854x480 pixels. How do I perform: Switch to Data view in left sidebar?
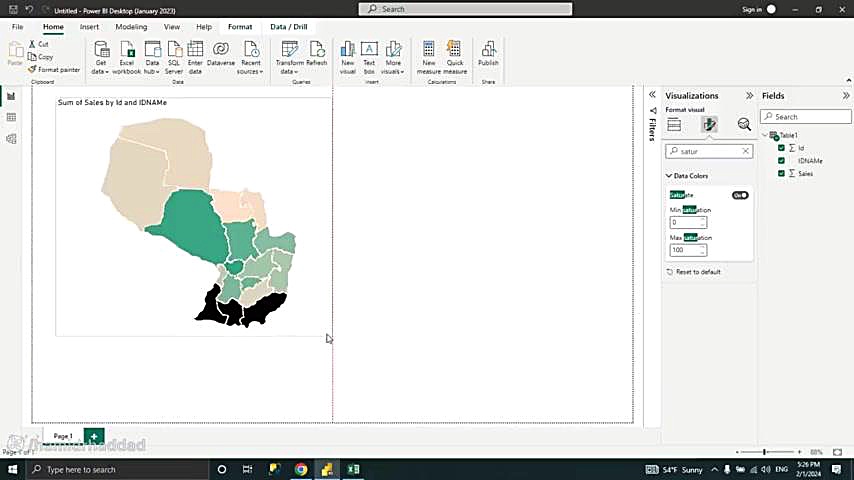tap(11, 118)
